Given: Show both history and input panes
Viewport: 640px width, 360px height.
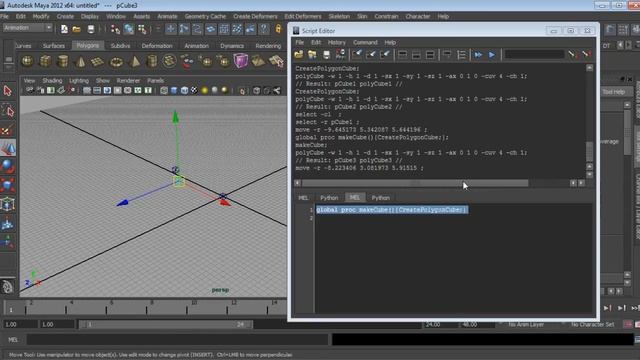Looking at the screenshot, I should [x=430, y=55].
